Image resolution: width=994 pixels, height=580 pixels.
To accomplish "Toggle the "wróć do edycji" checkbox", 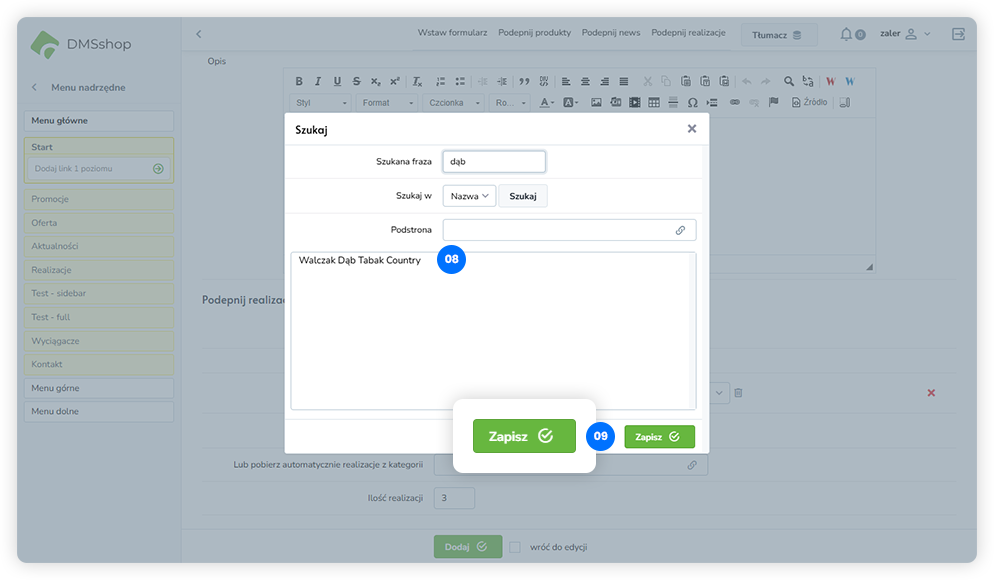I will [x=515, y=547].
